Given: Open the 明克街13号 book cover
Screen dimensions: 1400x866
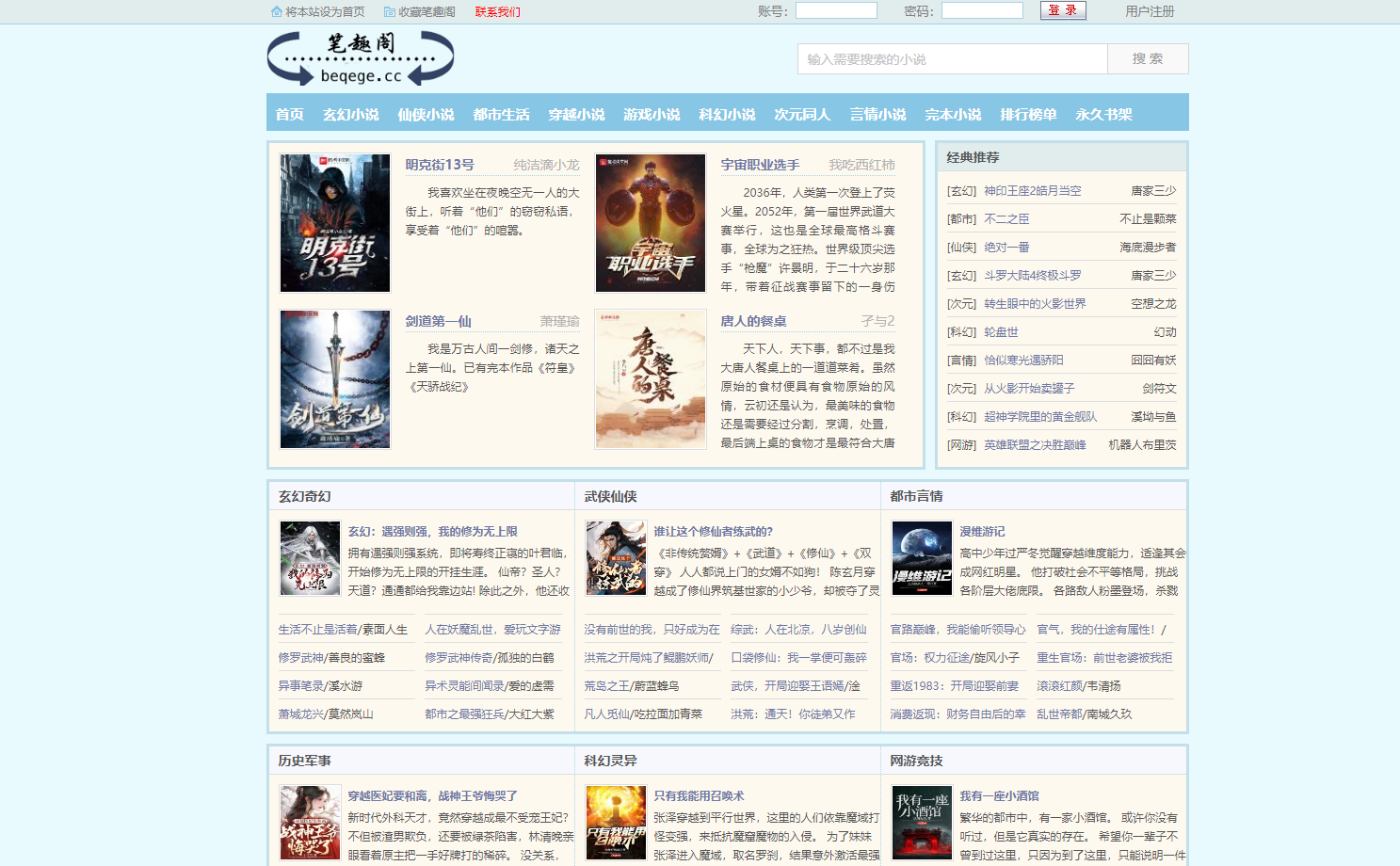Looking at the screenshot, I should point(335,223).
